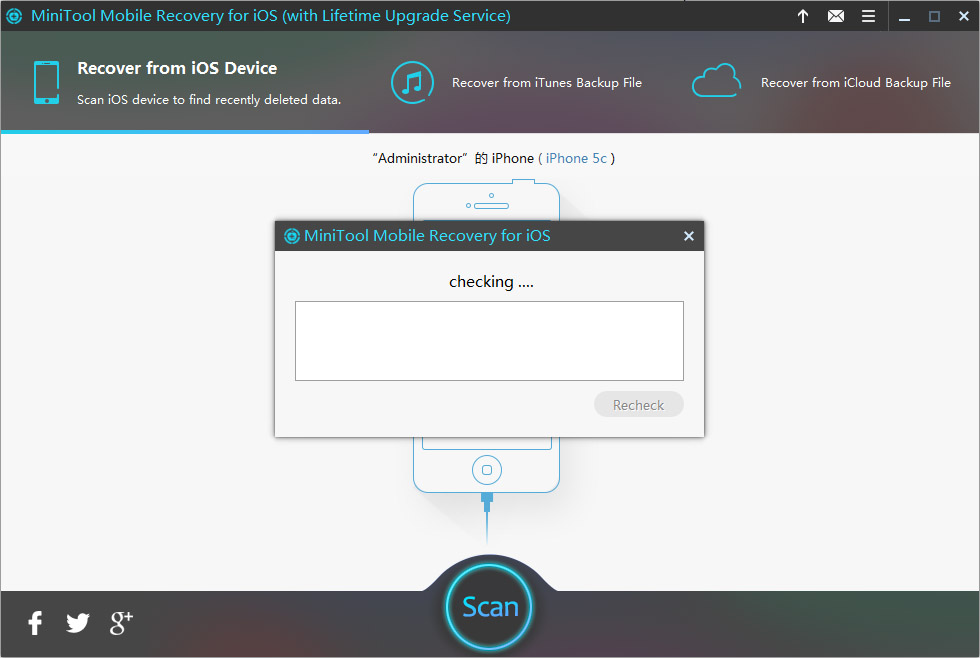980x658 pixels.
Task: Click the iPhone 5c device link
Action: (576, 158)
